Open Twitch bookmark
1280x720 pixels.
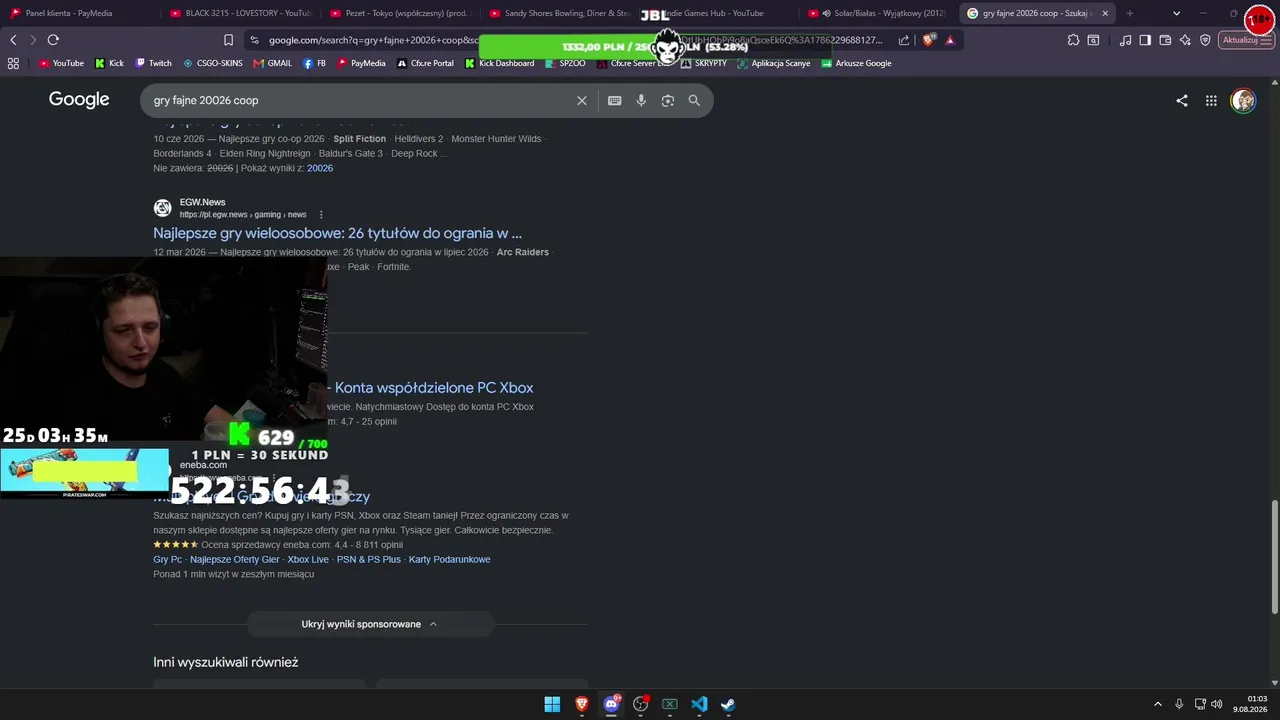[x=153, y=63]
